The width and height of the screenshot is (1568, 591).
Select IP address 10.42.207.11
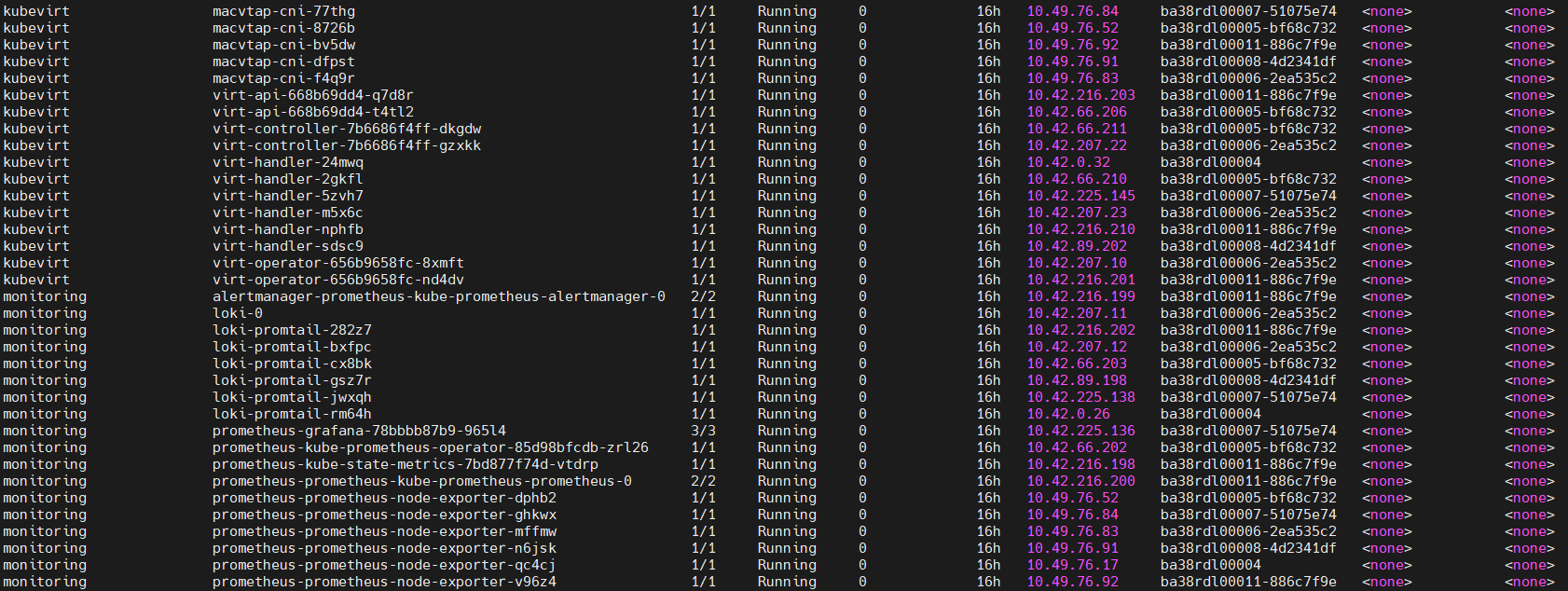click(1077, 313)
